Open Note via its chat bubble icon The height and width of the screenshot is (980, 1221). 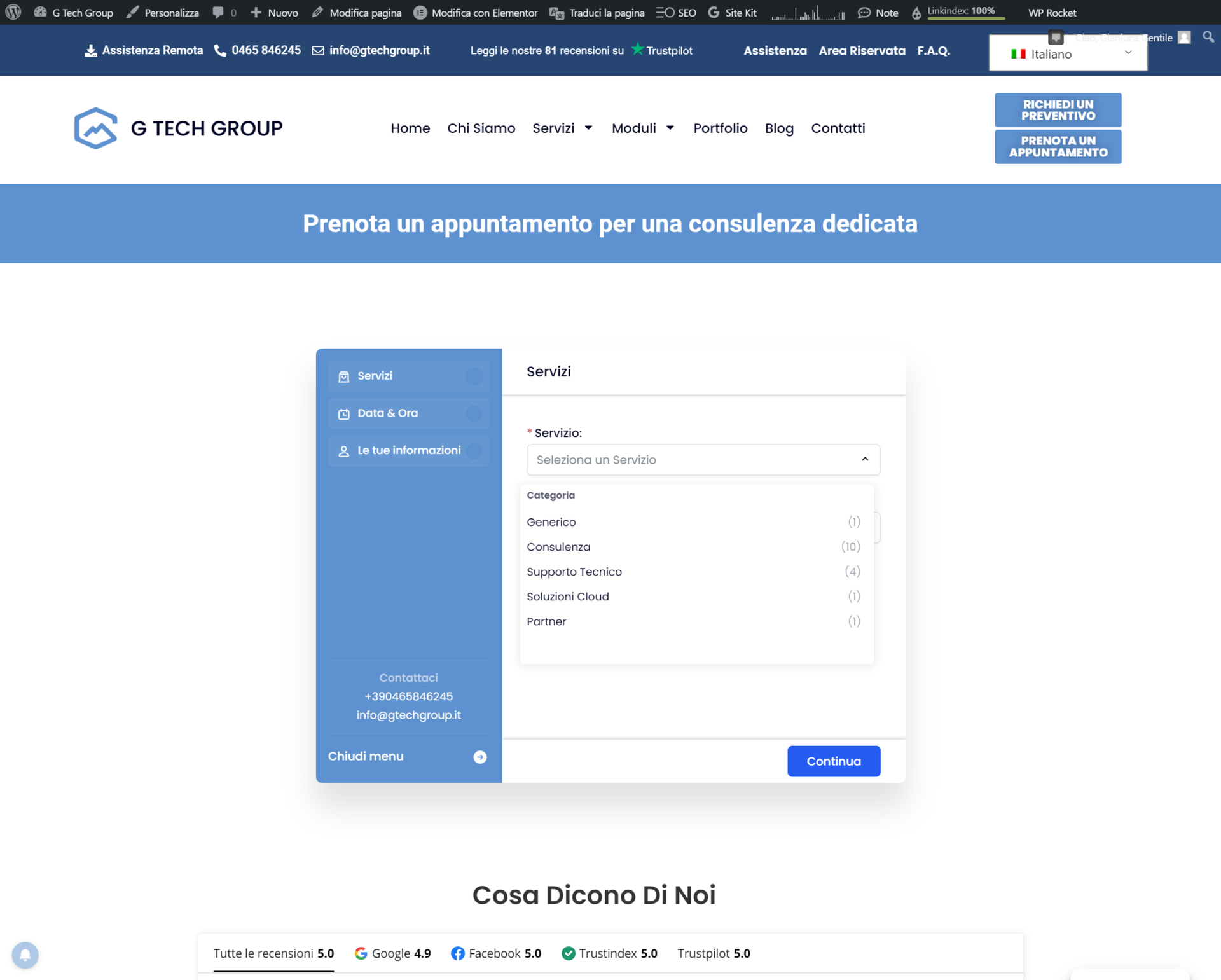[x=864, y=12]
